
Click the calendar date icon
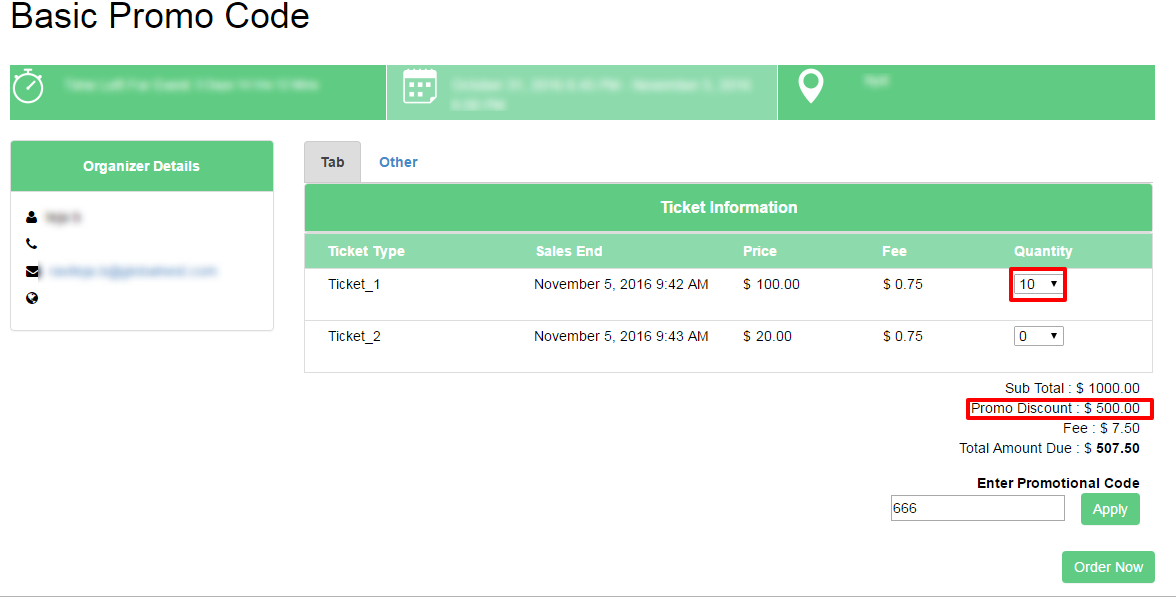[419, 86]
